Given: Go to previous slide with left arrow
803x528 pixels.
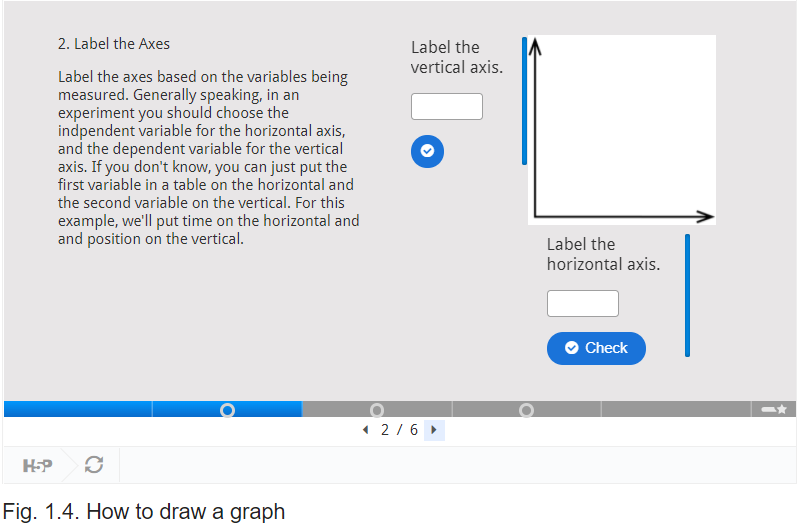Looking at the screenshot, I should click(x=365, y=430).
